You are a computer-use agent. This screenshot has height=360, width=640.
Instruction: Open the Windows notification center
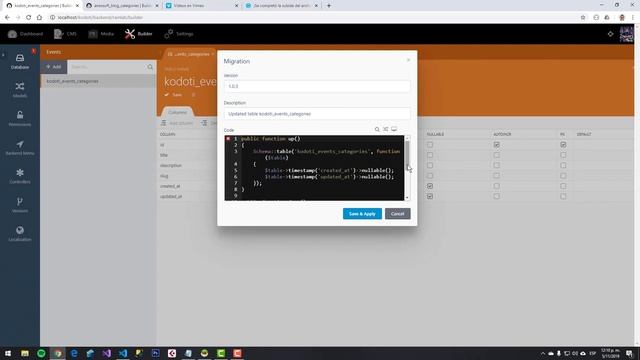(630, 353)
